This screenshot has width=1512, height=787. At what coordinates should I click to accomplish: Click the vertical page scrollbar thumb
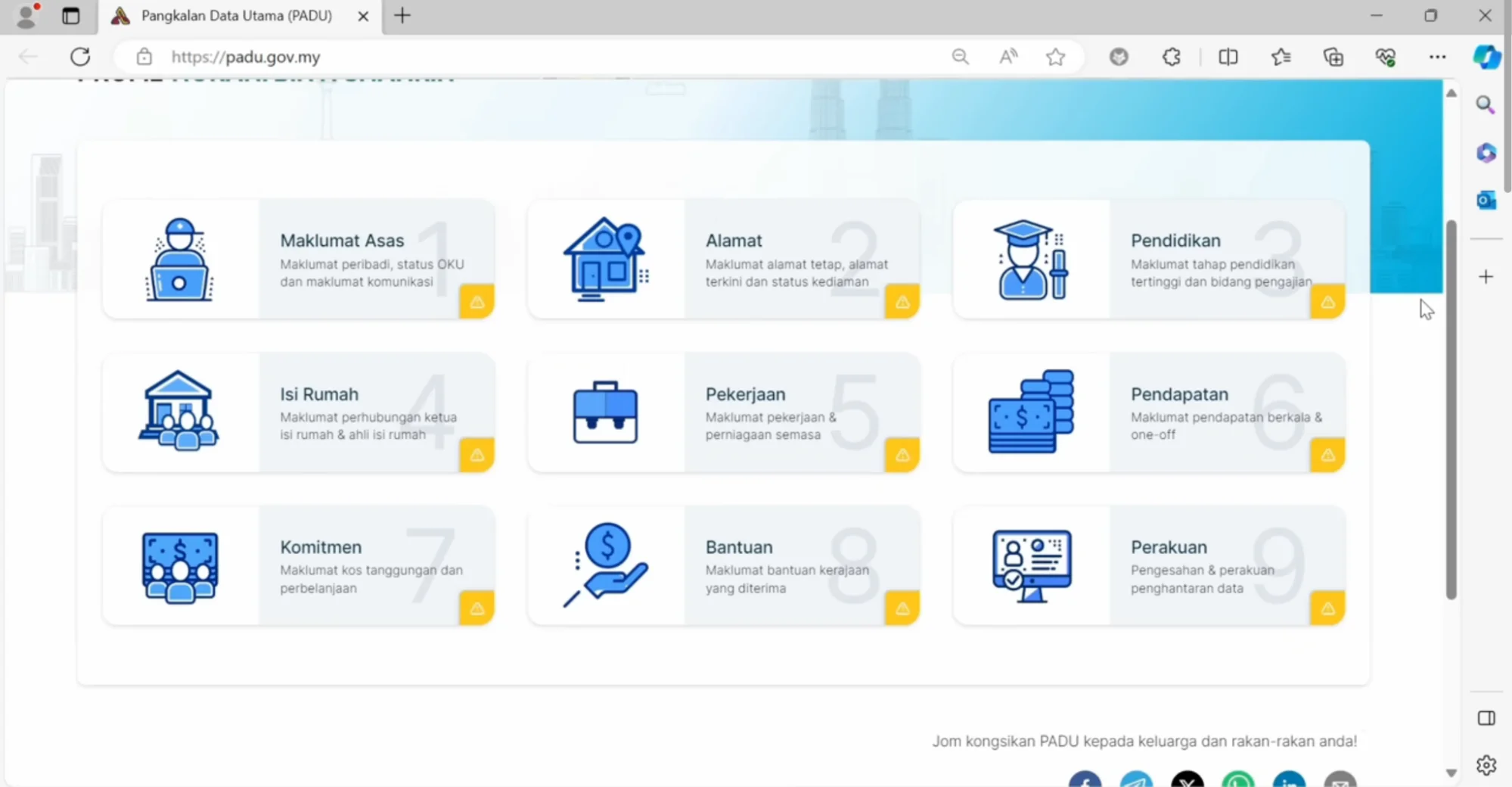tap(1451, 409)
